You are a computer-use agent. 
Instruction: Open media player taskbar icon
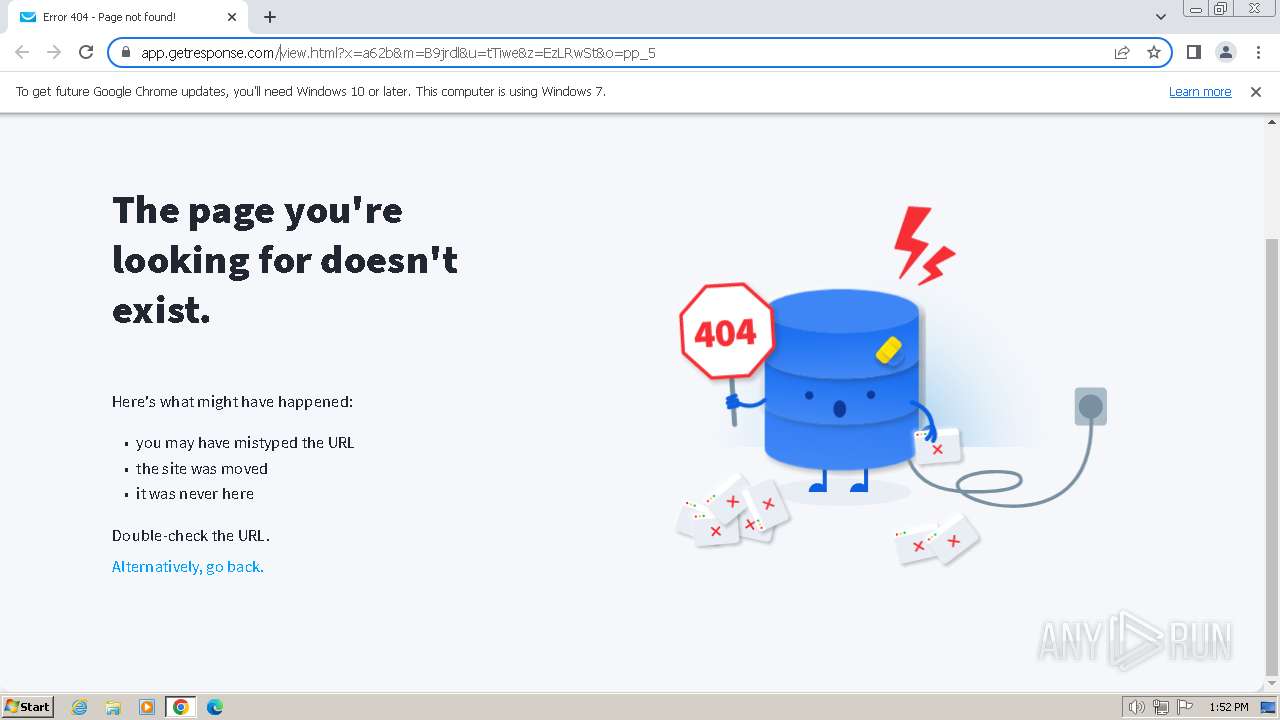tap(147, 707)
